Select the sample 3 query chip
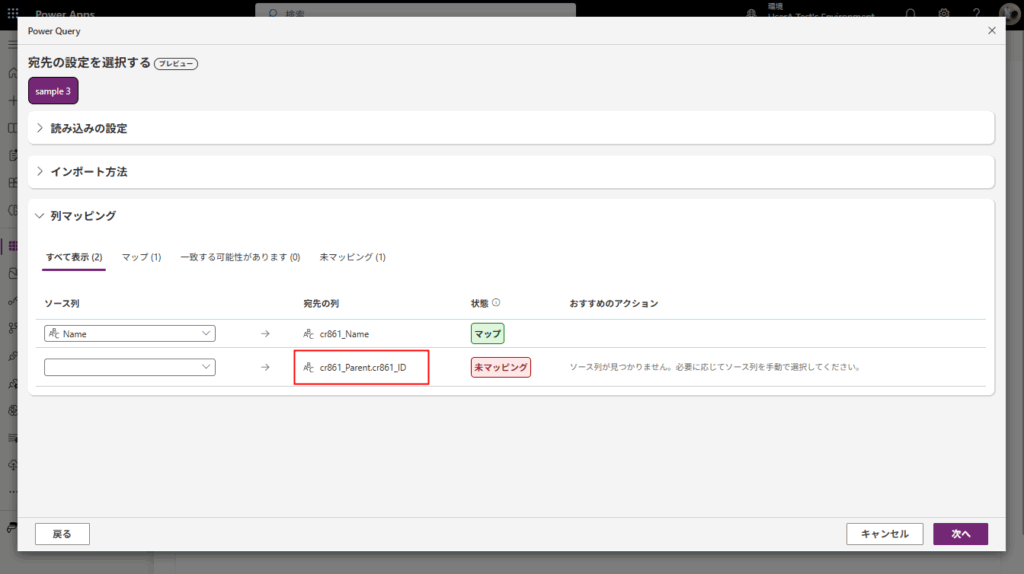 pos(53,91)
